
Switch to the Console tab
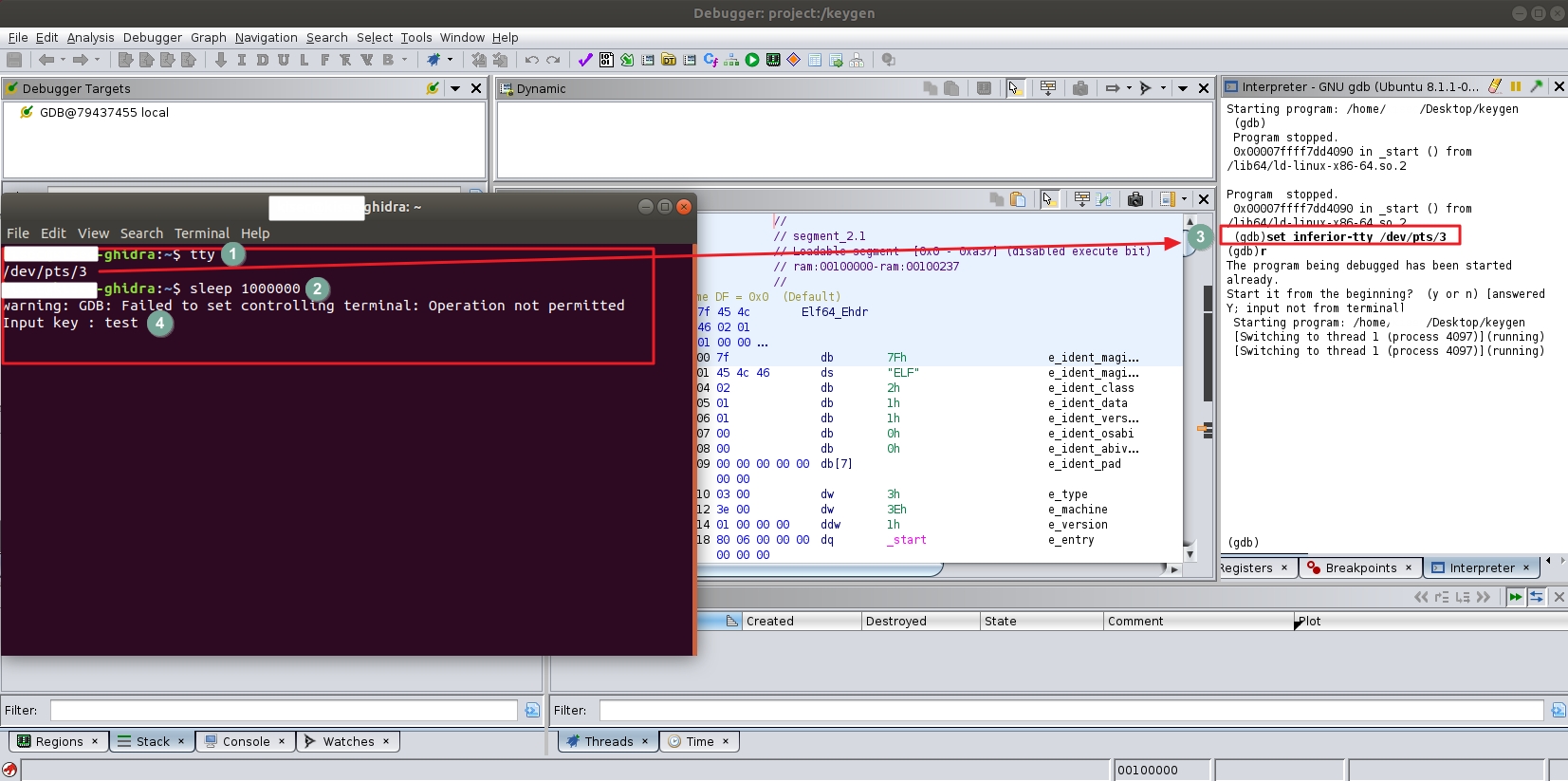tap(246, 741)
